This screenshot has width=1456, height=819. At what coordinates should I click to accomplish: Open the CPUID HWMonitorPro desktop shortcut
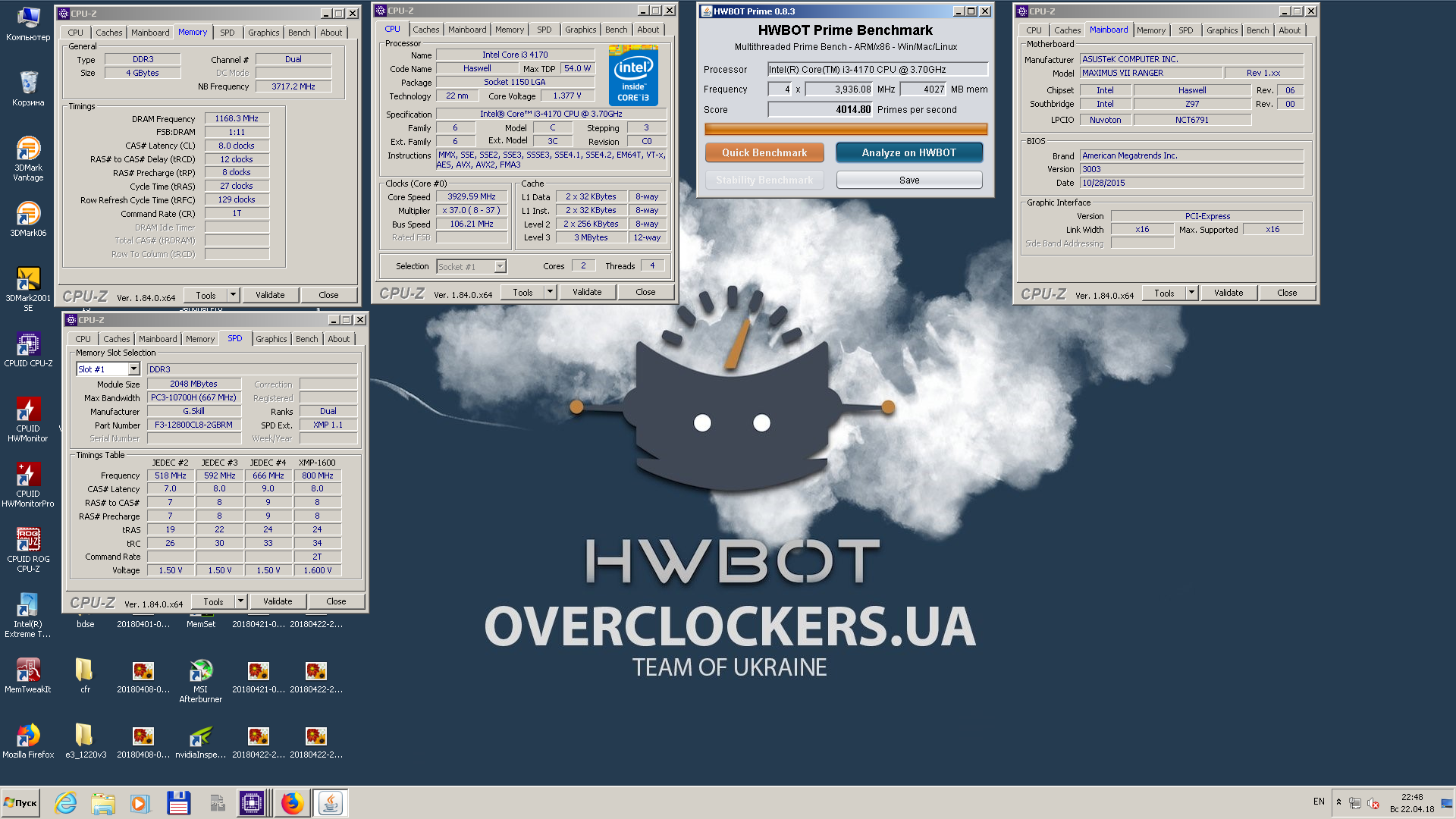(x=28, y=484)
